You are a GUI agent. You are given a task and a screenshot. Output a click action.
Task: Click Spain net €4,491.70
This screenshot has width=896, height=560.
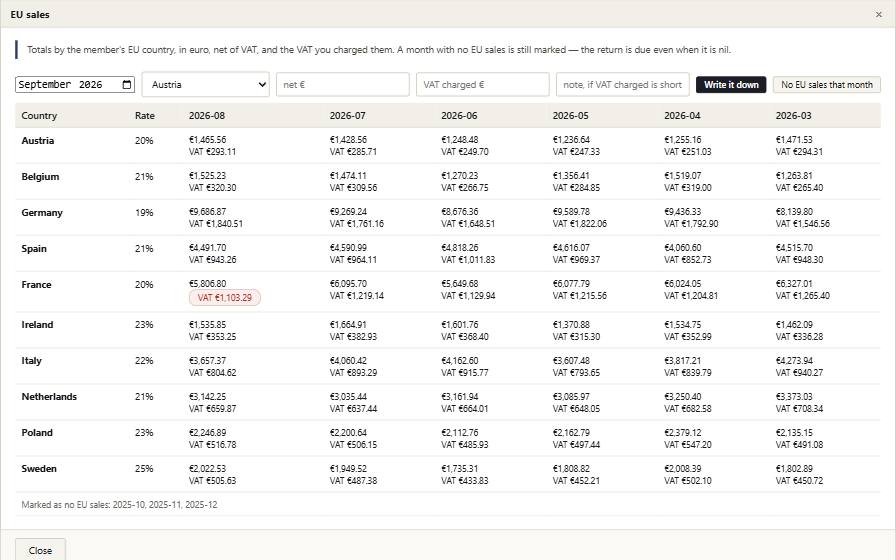point(207,247)
